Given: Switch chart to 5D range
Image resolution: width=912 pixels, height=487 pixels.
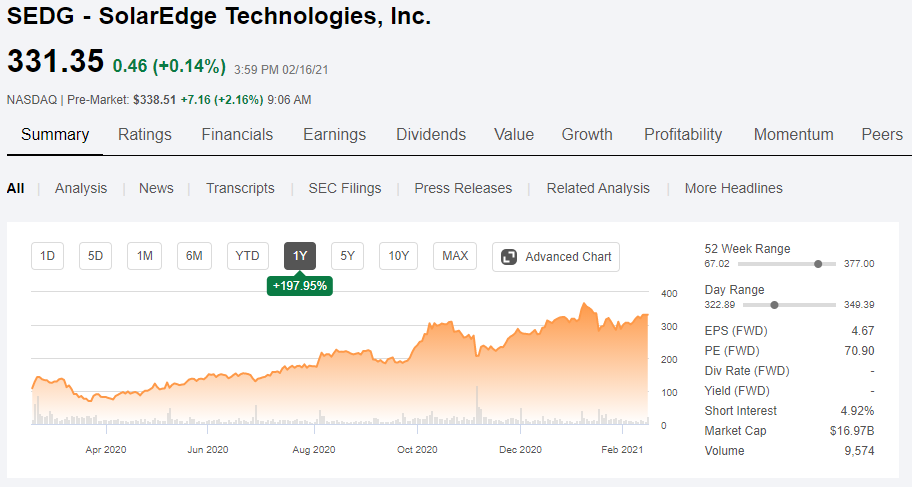Looking at the screenshot, I should (96, 256).
